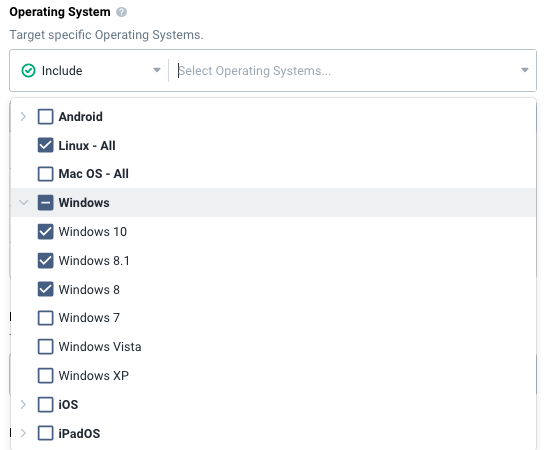
Task: Uncheck the Linux - All checkbox
Action: coord(45,145)
